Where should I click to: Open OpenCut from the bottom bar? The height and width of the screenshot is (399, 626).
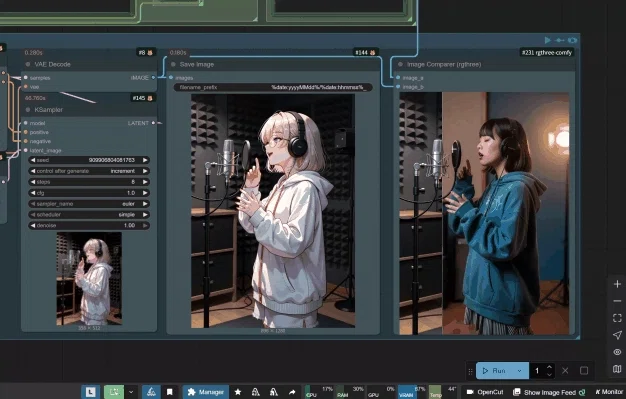(x=485, y=392)
